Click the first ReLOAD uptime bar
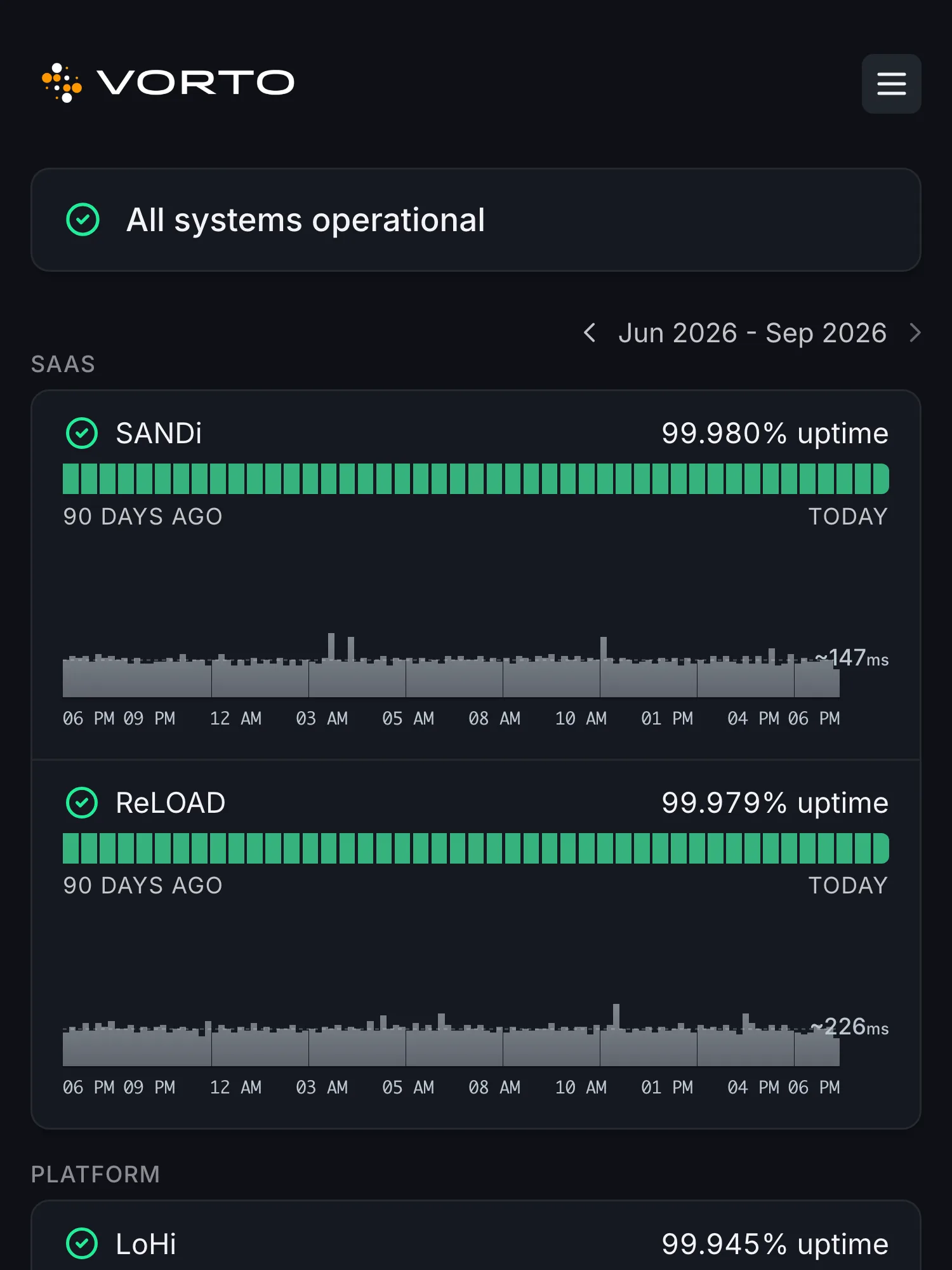 tap(70, 848)
